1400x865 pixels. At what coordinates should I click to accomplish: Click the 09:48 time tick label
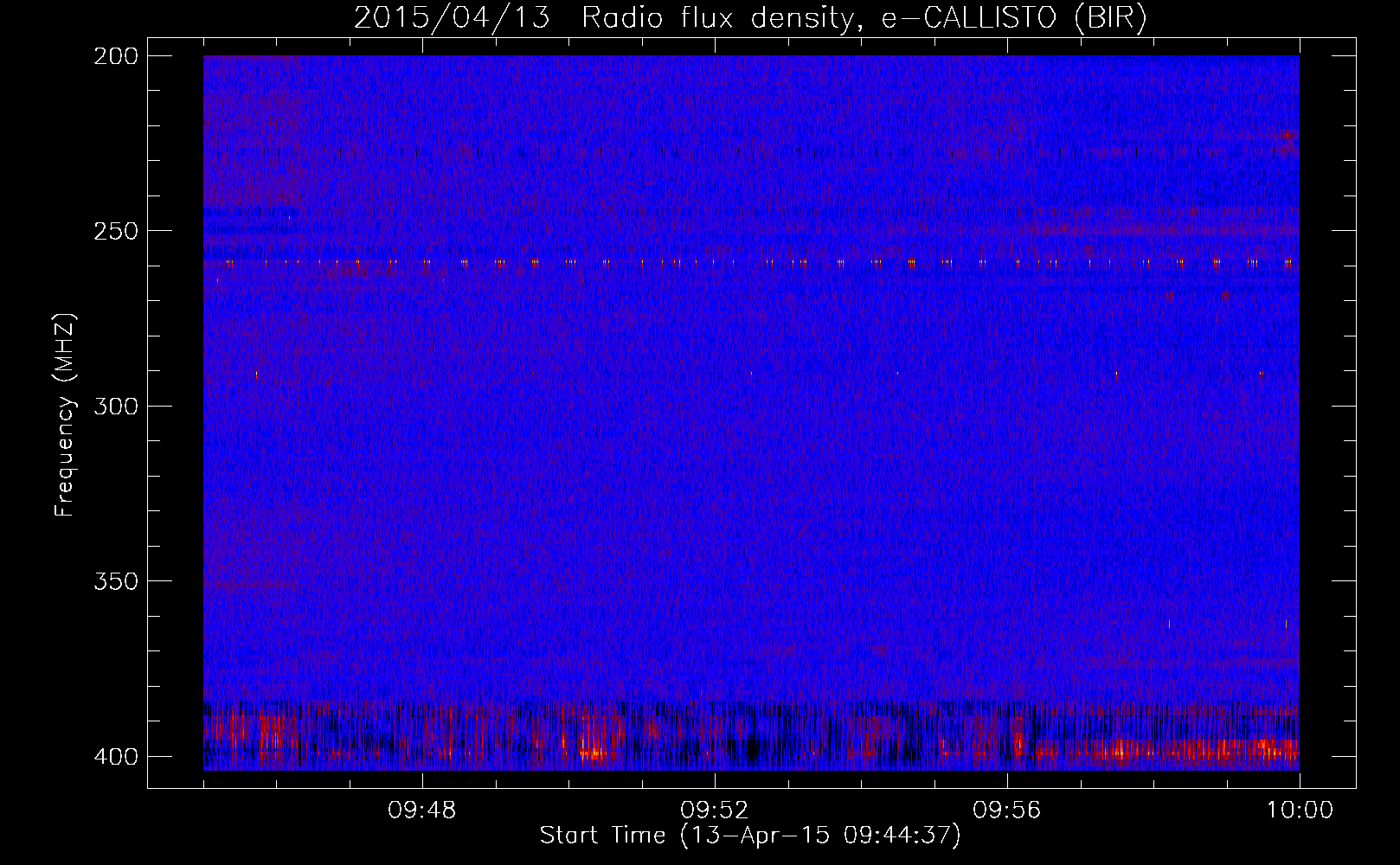tap(422, 811)
